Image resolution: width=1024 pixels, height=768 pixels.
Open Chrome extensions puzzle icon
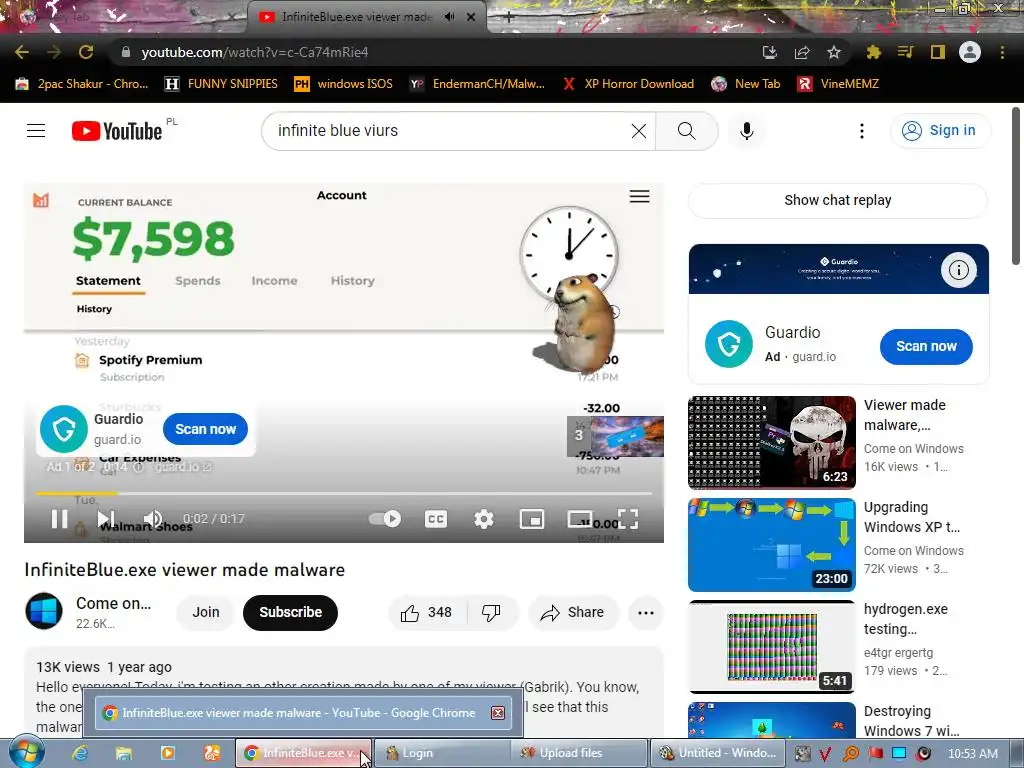click(873, 52)
